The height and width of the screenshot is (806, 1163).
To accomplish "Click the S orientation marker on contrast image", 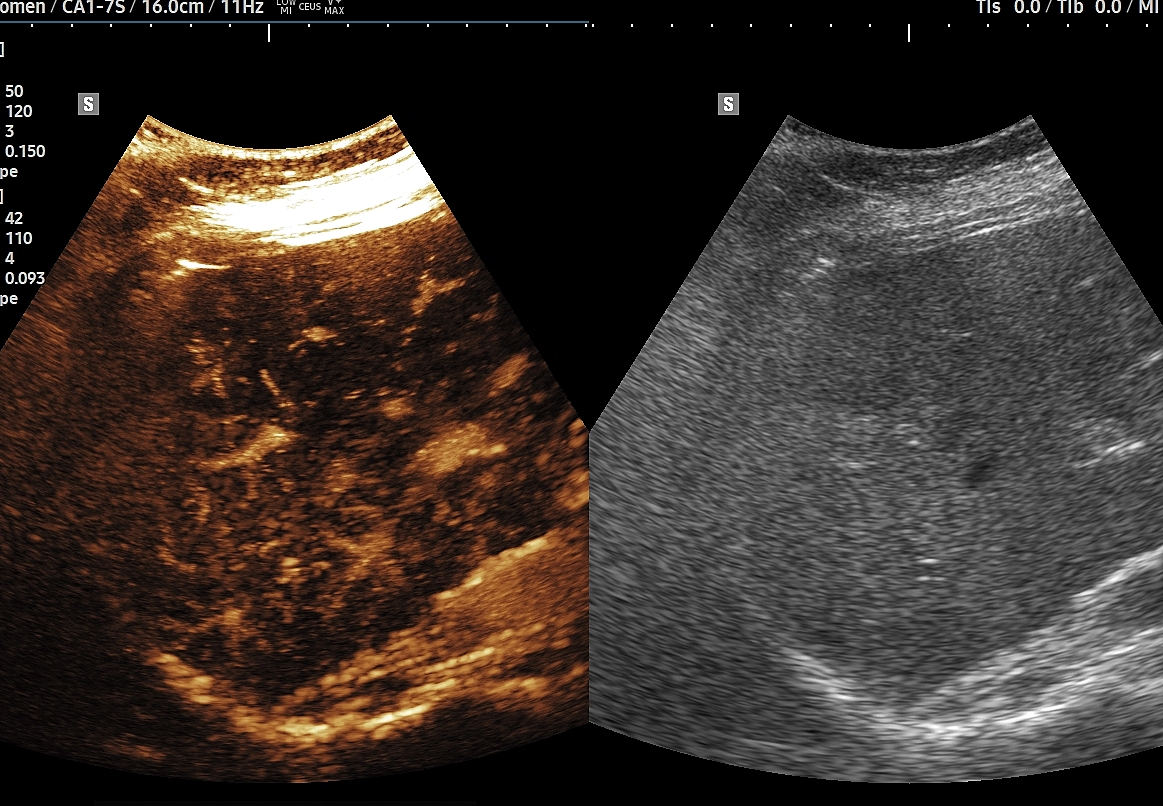I will click(88, 105).
